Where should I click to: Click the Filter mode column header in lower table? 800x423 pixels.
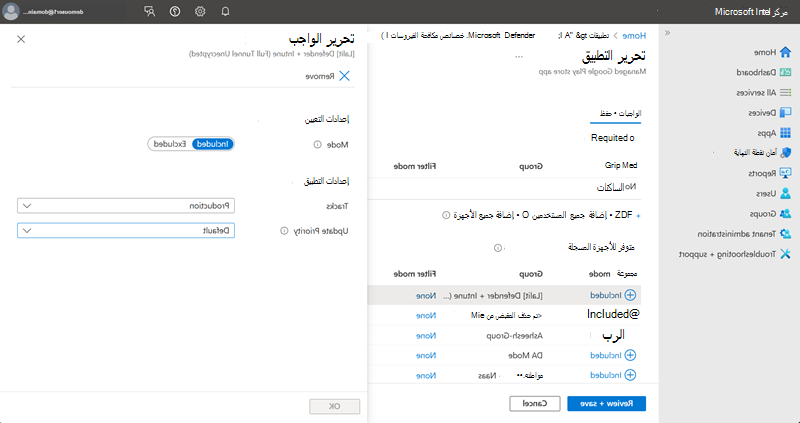point(414,274)
